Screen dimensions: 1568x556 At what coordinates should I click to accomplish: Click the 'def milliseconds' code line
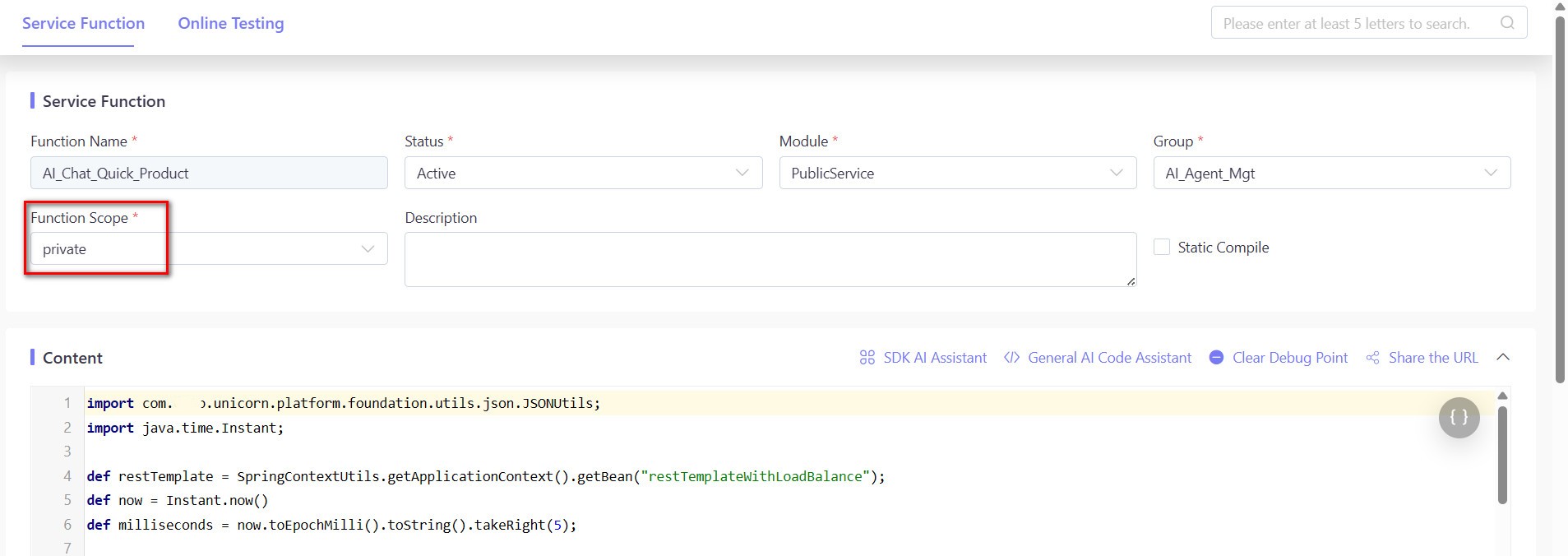[x=331, y=525]
